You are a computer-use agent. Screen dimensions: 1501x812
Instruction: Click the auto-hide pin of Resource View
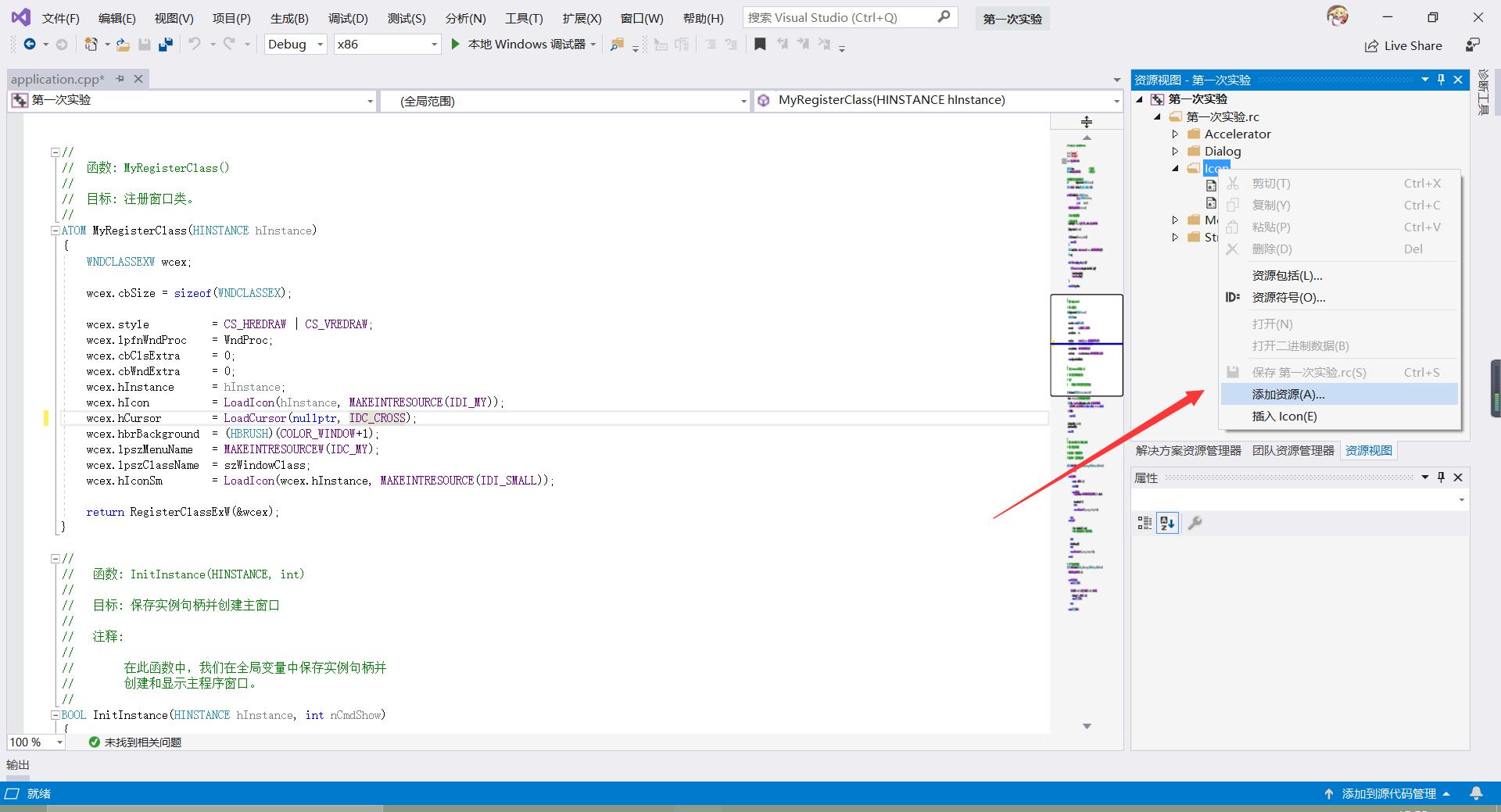[x=1442, y=79]
